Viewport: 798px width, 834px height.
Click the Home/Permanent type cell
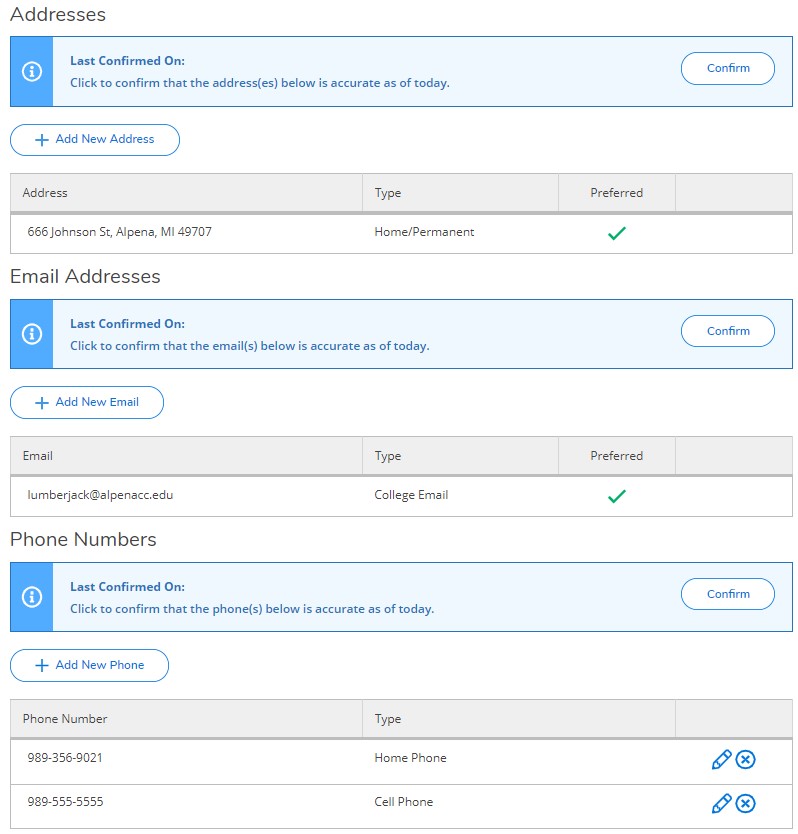pos(424,232)
